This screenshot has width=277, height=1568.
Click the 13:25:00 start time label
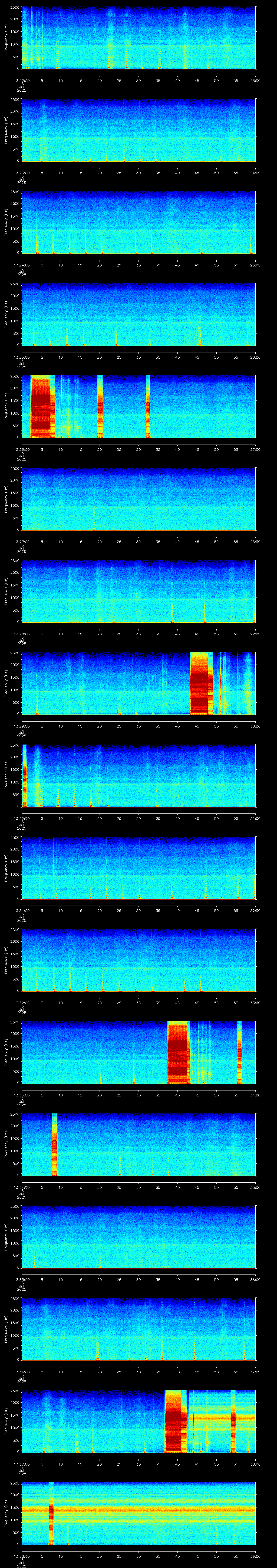(22, 357)
